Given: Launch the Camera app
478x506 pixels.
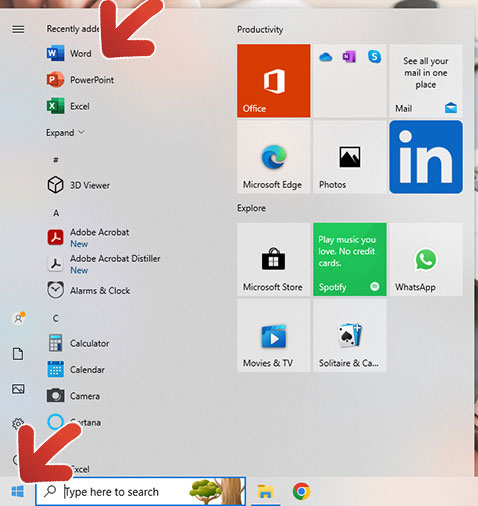Looking at the screenshot, I should point(73,396).
